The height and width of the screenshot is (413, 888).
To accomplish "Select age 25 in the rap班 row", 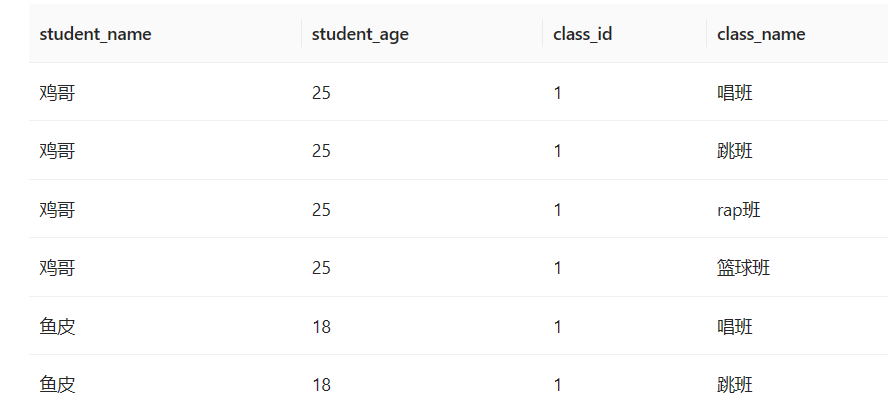I will click(x=321, y=210).
